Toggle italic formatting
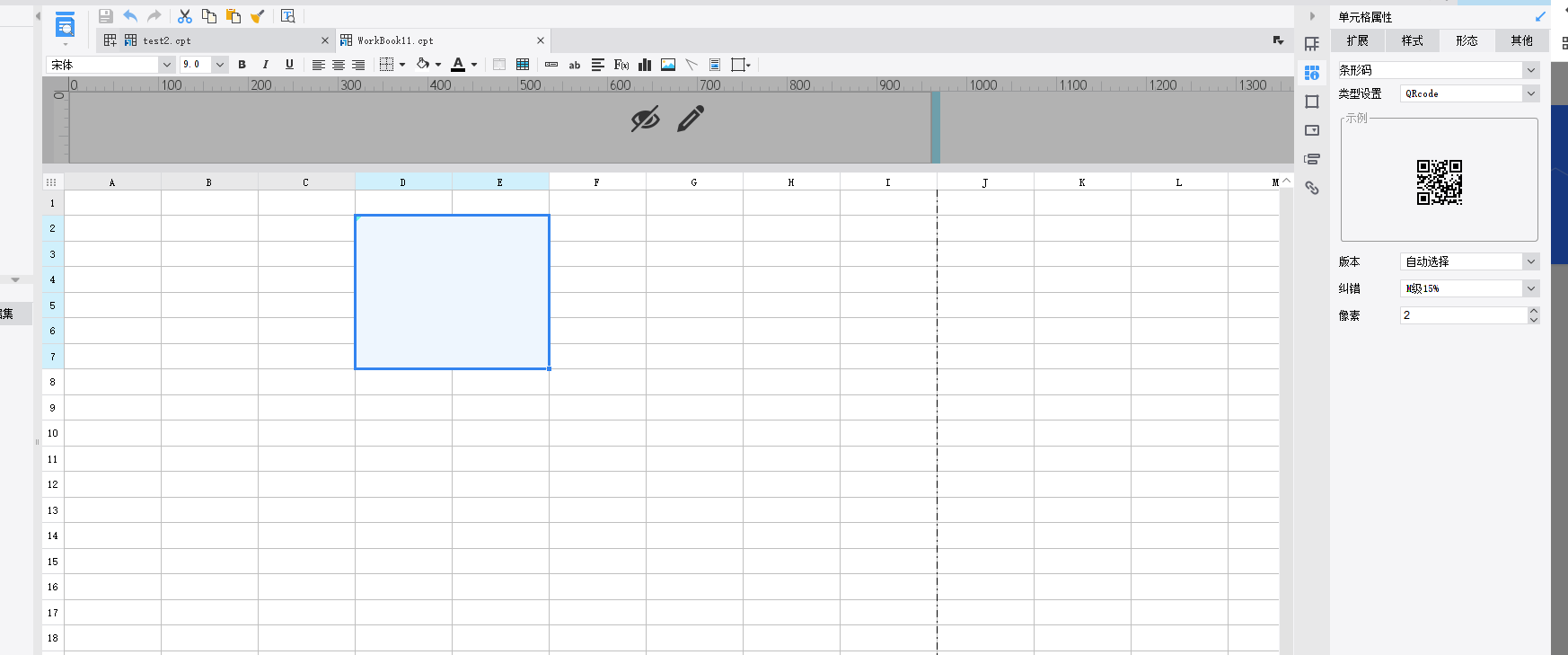Image resolution: width=1568 pixels, height=655 pixels. [x=266, y=65]
